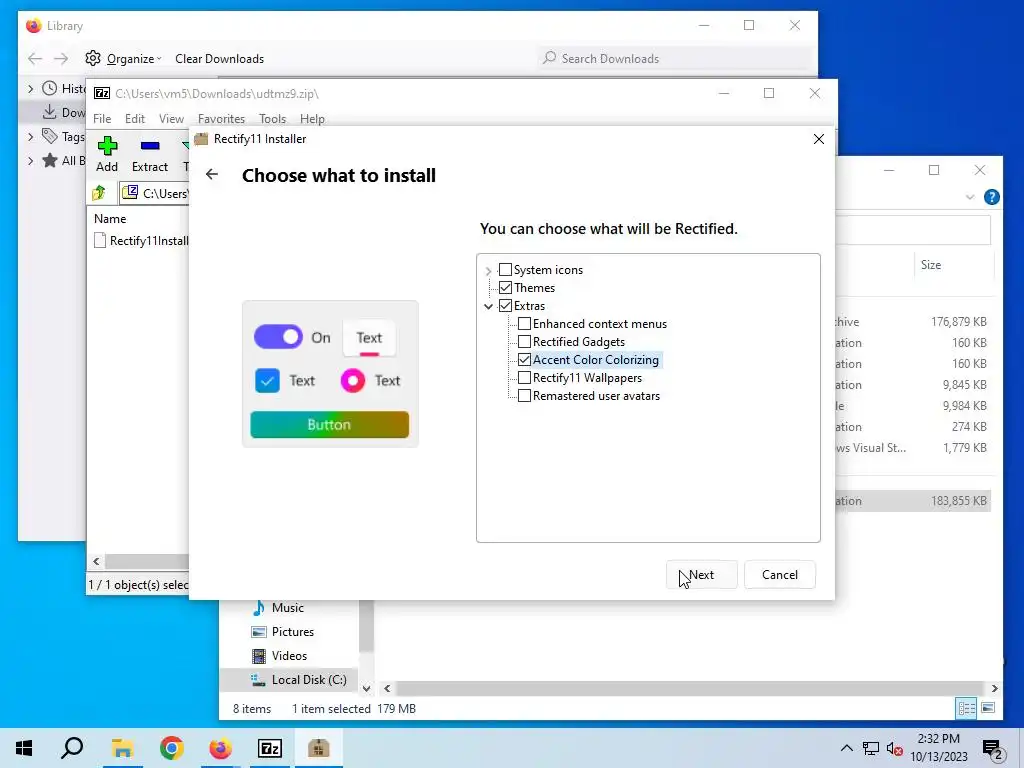Open the Windows Start menu
The height and width of the screenshot is (768, 1024).
click(24, 748)
